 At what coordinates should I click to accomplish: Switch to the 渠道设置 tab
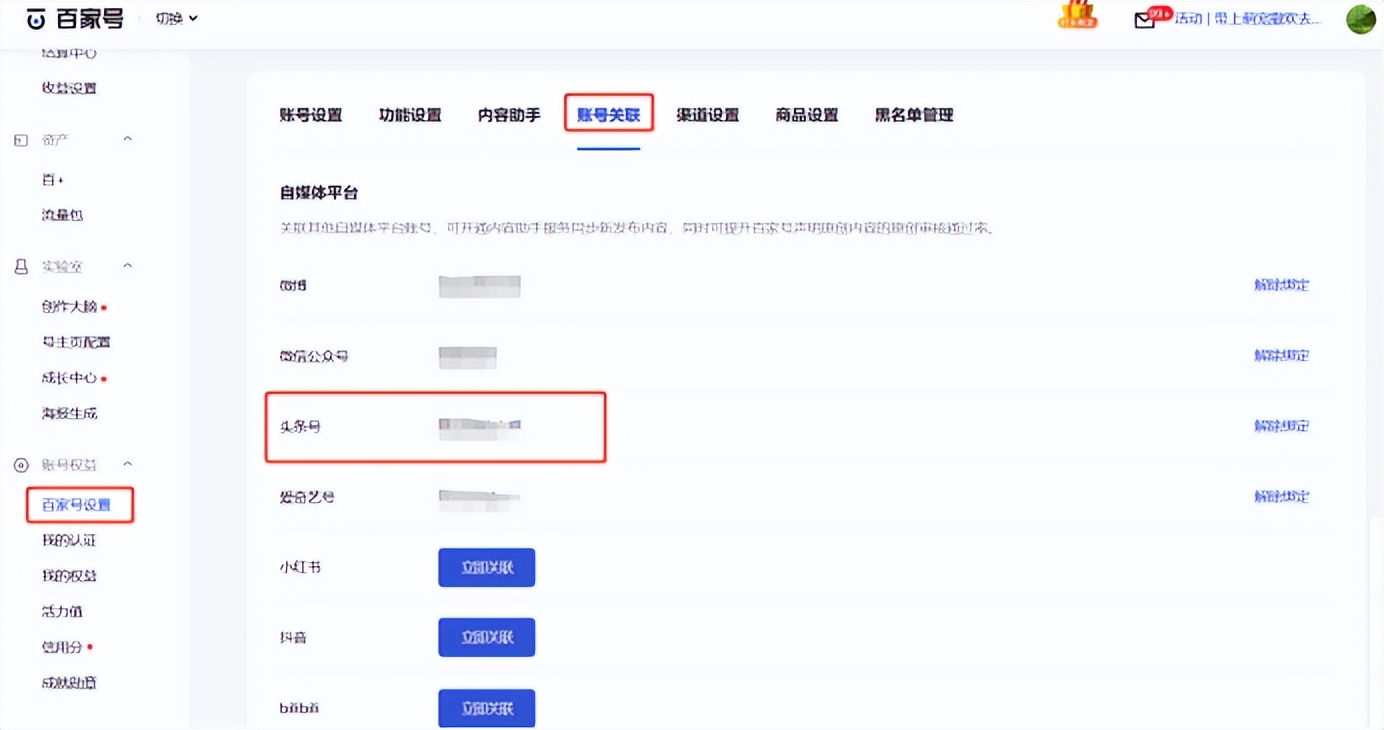tap(707, 114)
